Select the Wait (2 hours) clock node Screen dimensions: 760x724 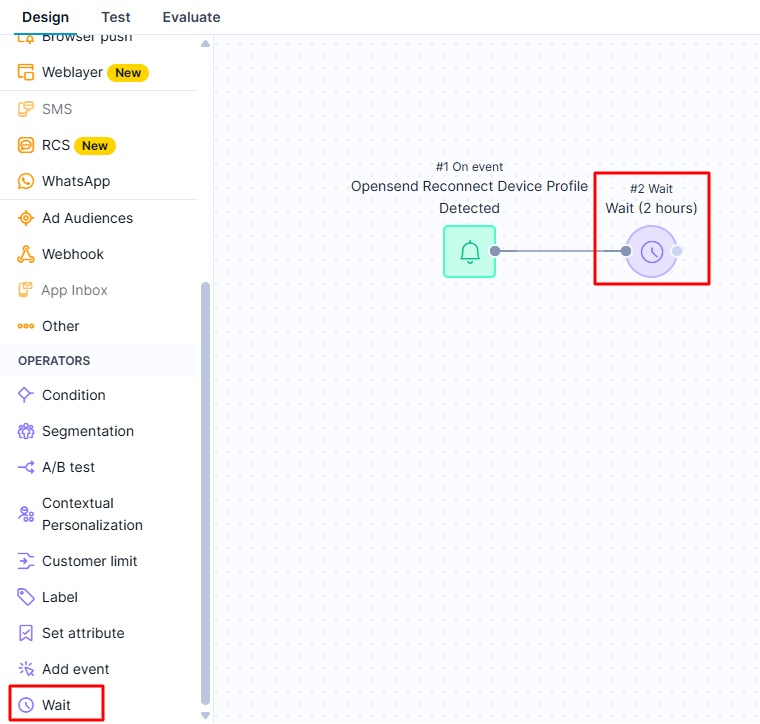(651, 251)
